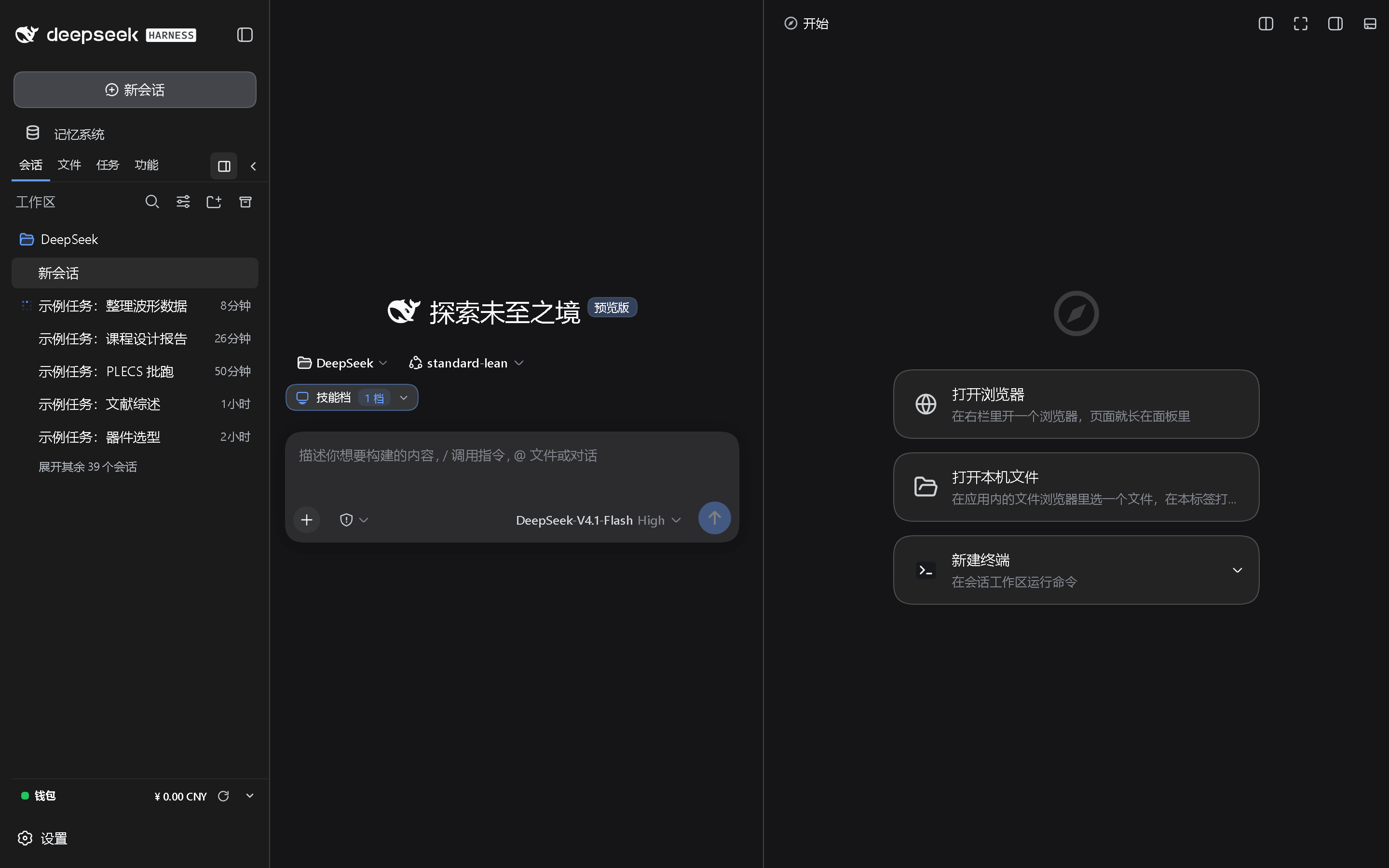Open 示例任务：PLECS 批跑 session
This screenshot has height=868, width=1389.
point(135,371)
